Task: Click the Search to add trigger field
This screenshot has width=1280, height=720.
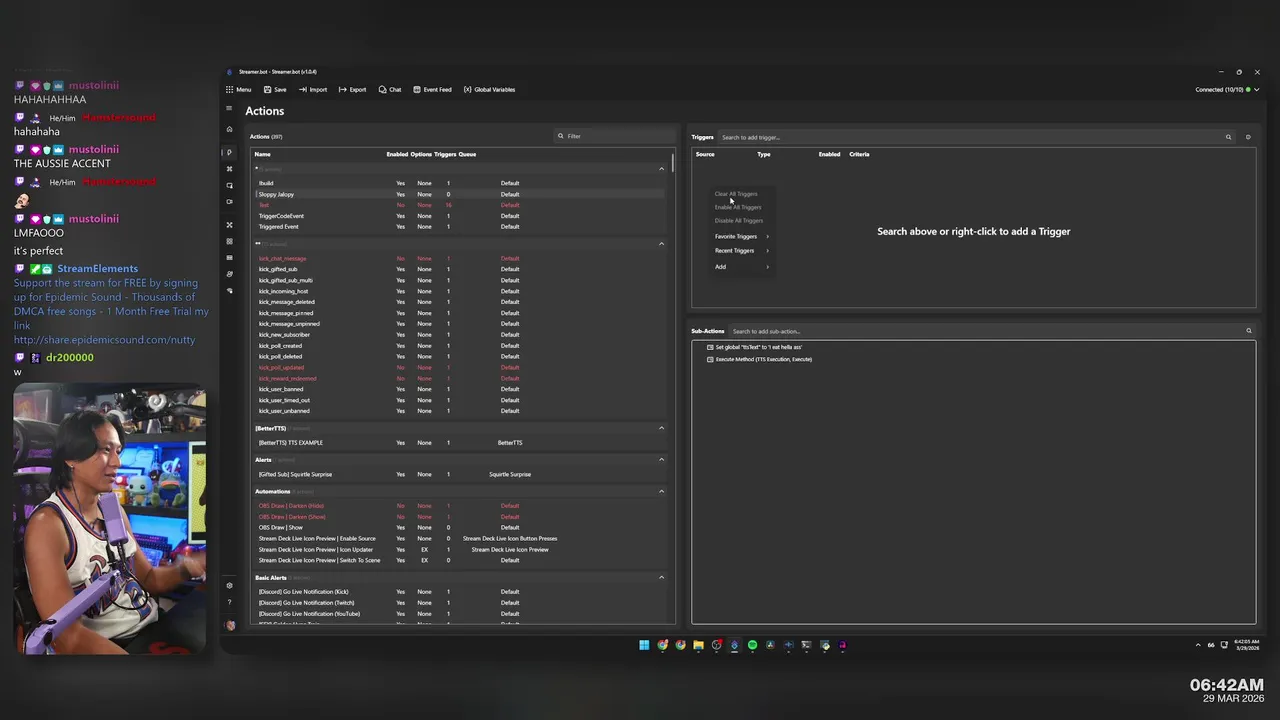Action: tap(968, 137)
